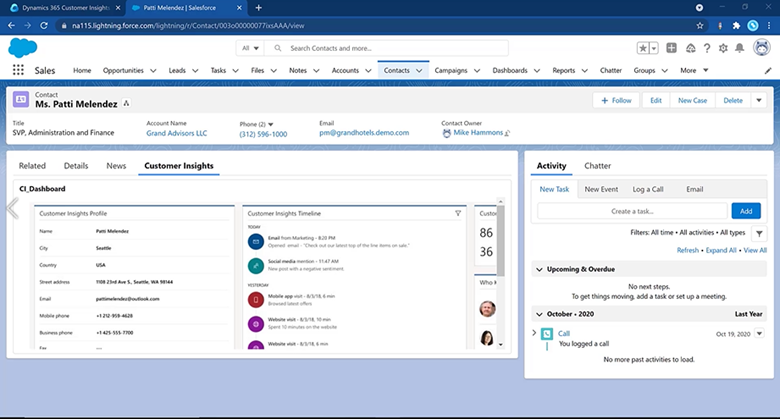Expand the Leads nav dropdown
Viewport: 780px width, 419px height.
point(195,71)
